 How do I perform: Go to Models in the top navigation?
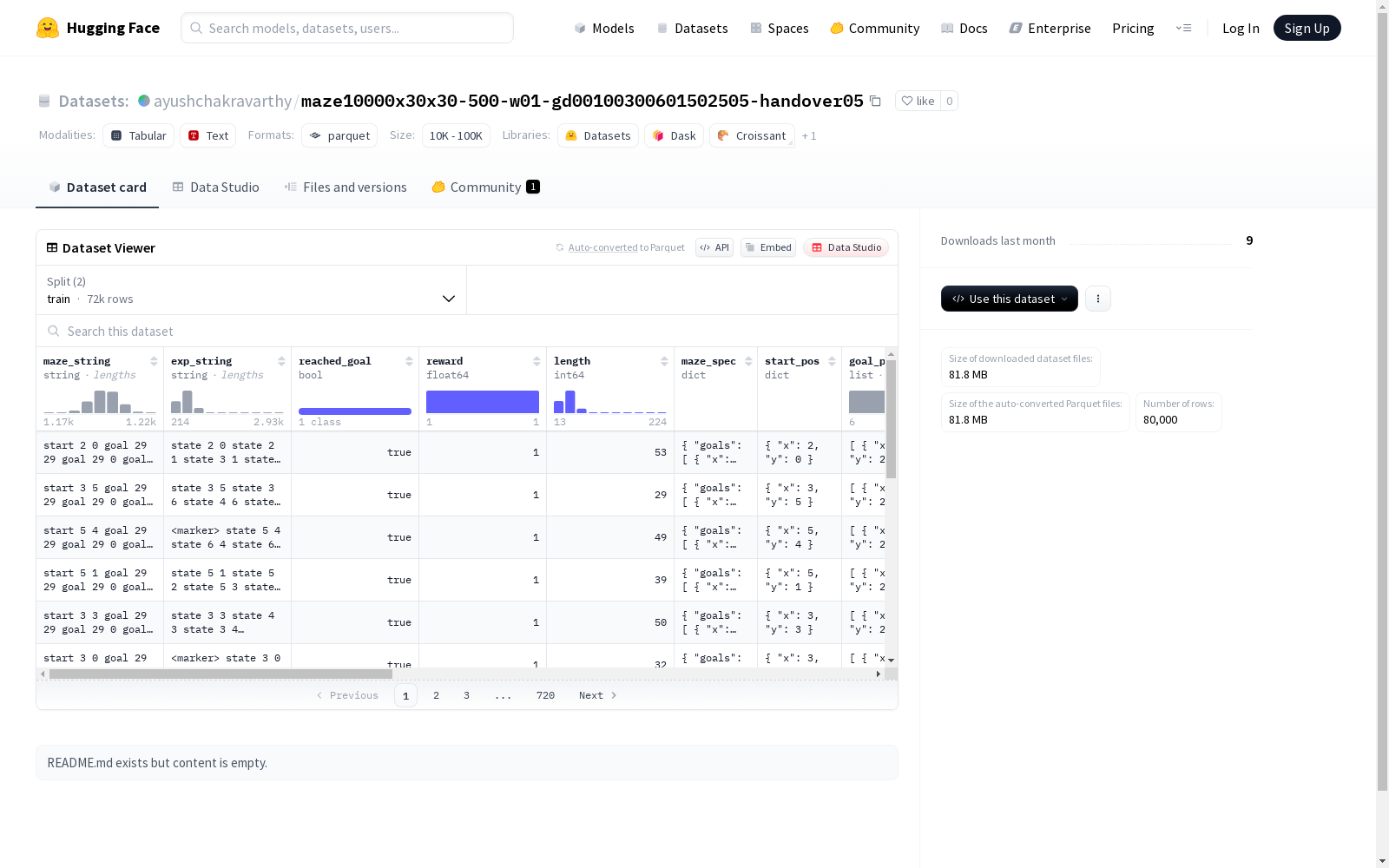[604, 28]
